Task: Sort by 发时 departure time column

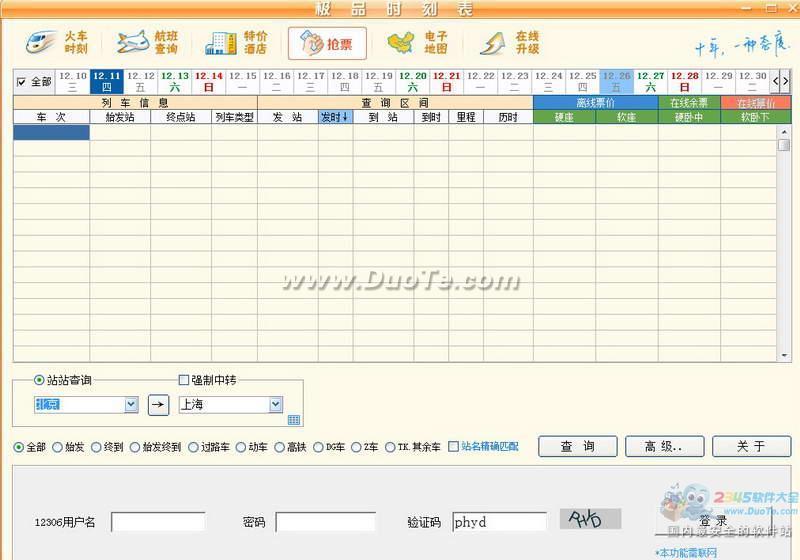Action: click(335, 117)
